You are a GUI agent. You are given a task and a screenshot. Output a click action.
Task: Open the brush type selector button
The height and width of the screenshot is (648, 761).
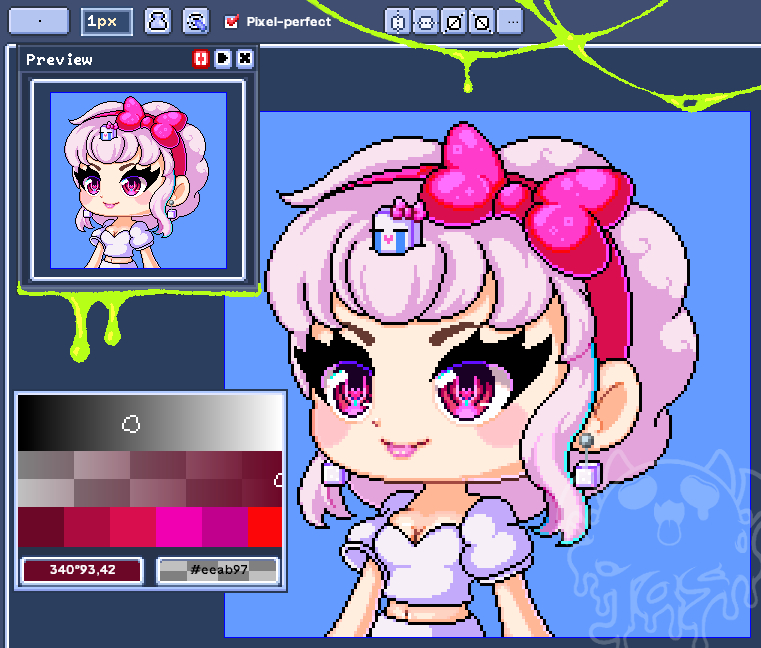pos(38,21)
